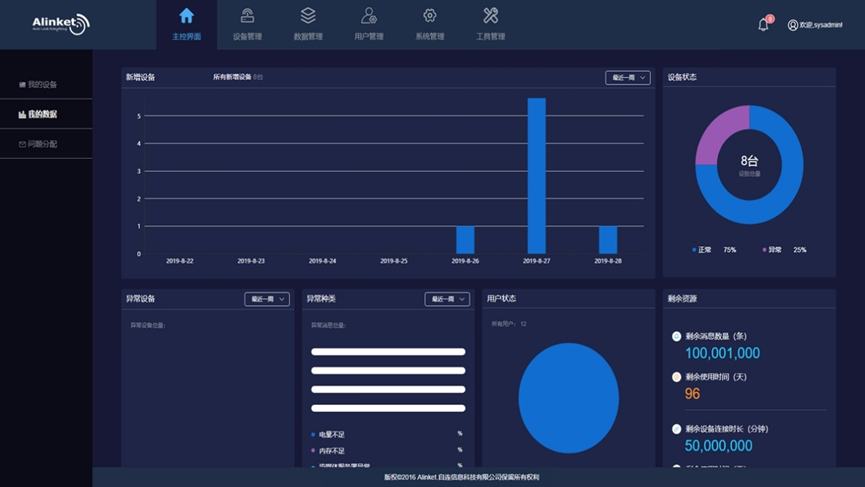865x487 pixels.
Task: Click the stacked layers icon above 数据管理
Action: [308, 15]
